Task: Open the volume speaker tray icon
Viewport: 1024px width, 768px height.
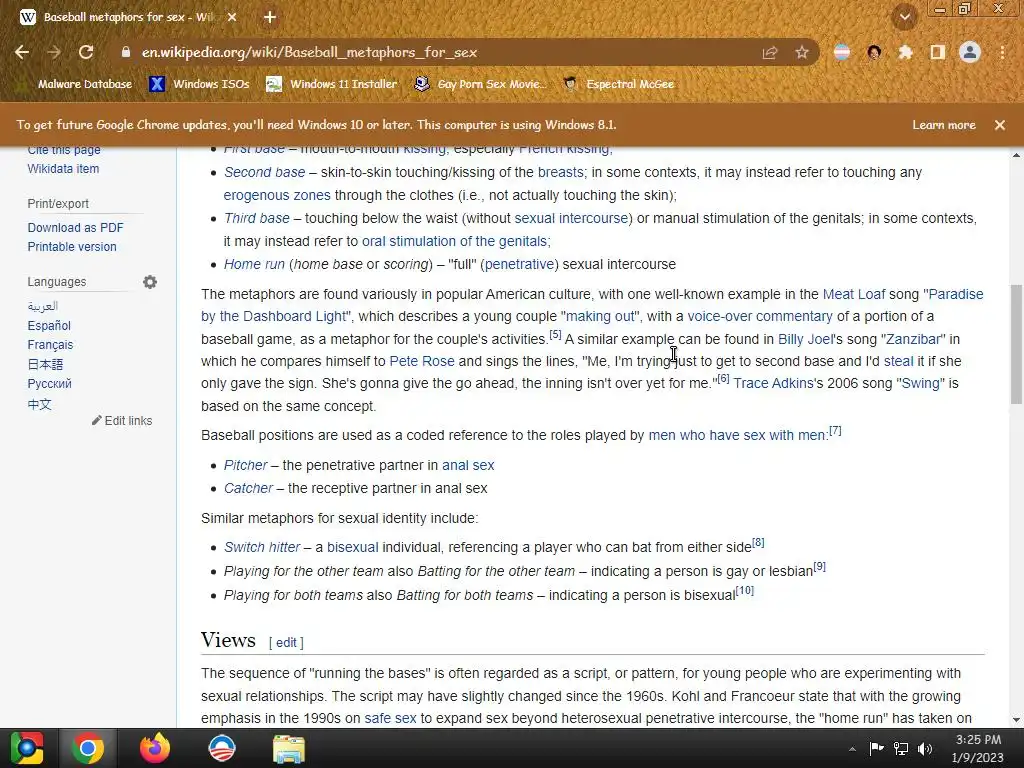Action: [925, 749]
